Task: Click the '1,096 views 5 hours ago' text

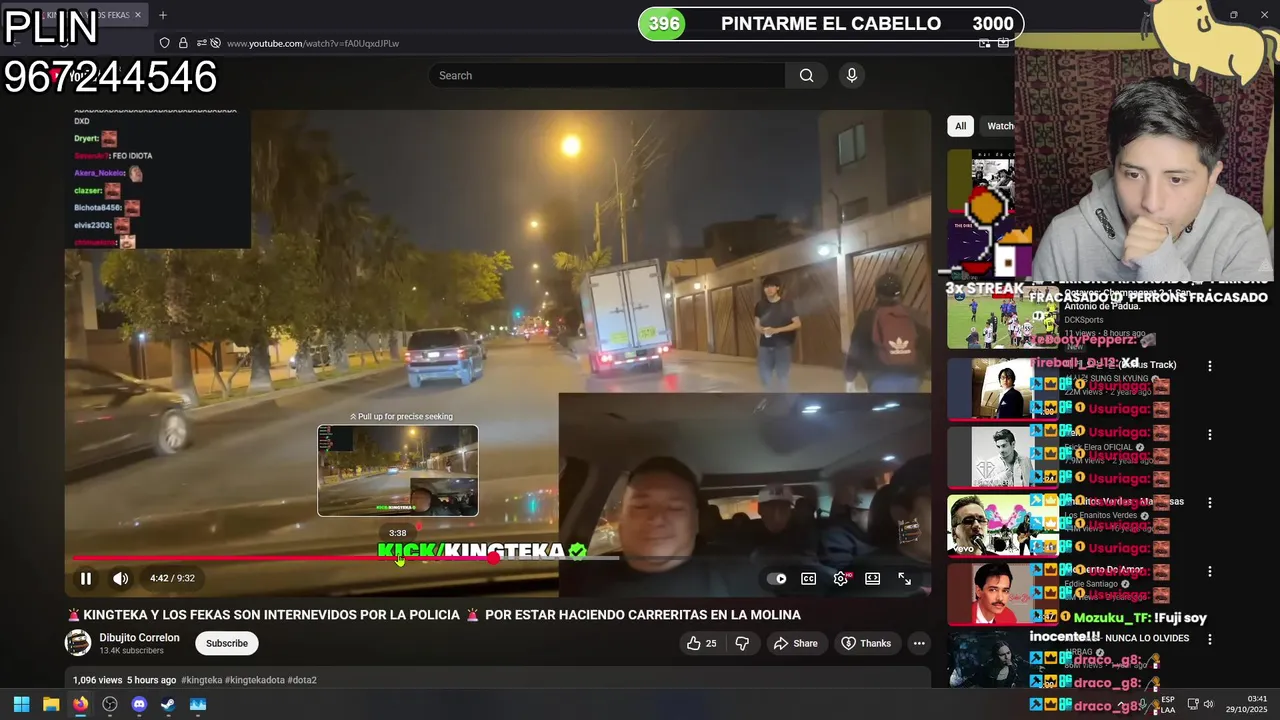Action: (125, 680)
